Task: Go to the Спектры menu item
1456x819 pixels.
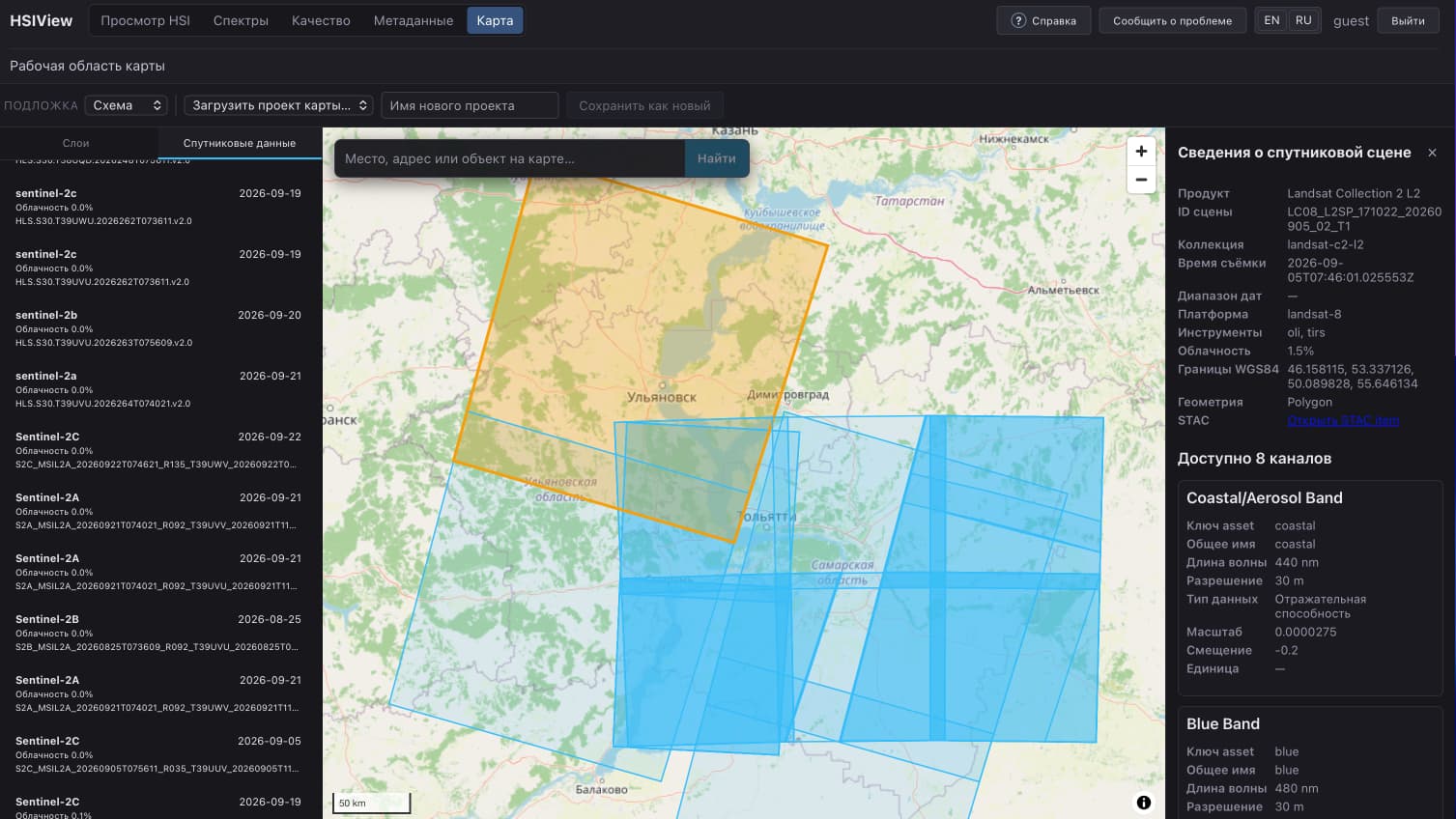Action: click(x=241, y=20)
